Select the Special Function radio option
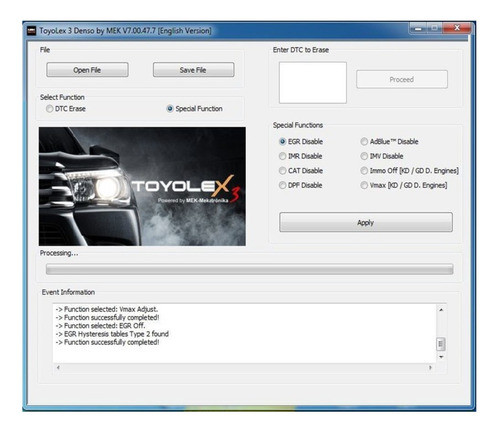500x432 pixels. [x=195, y=109]
